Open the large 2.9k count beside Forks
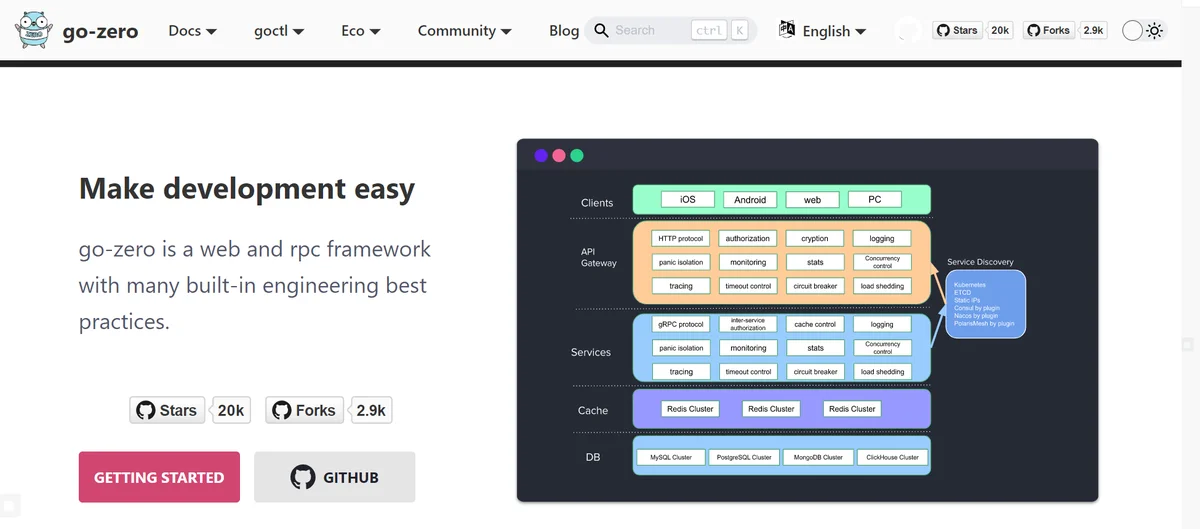 [371, 410]
